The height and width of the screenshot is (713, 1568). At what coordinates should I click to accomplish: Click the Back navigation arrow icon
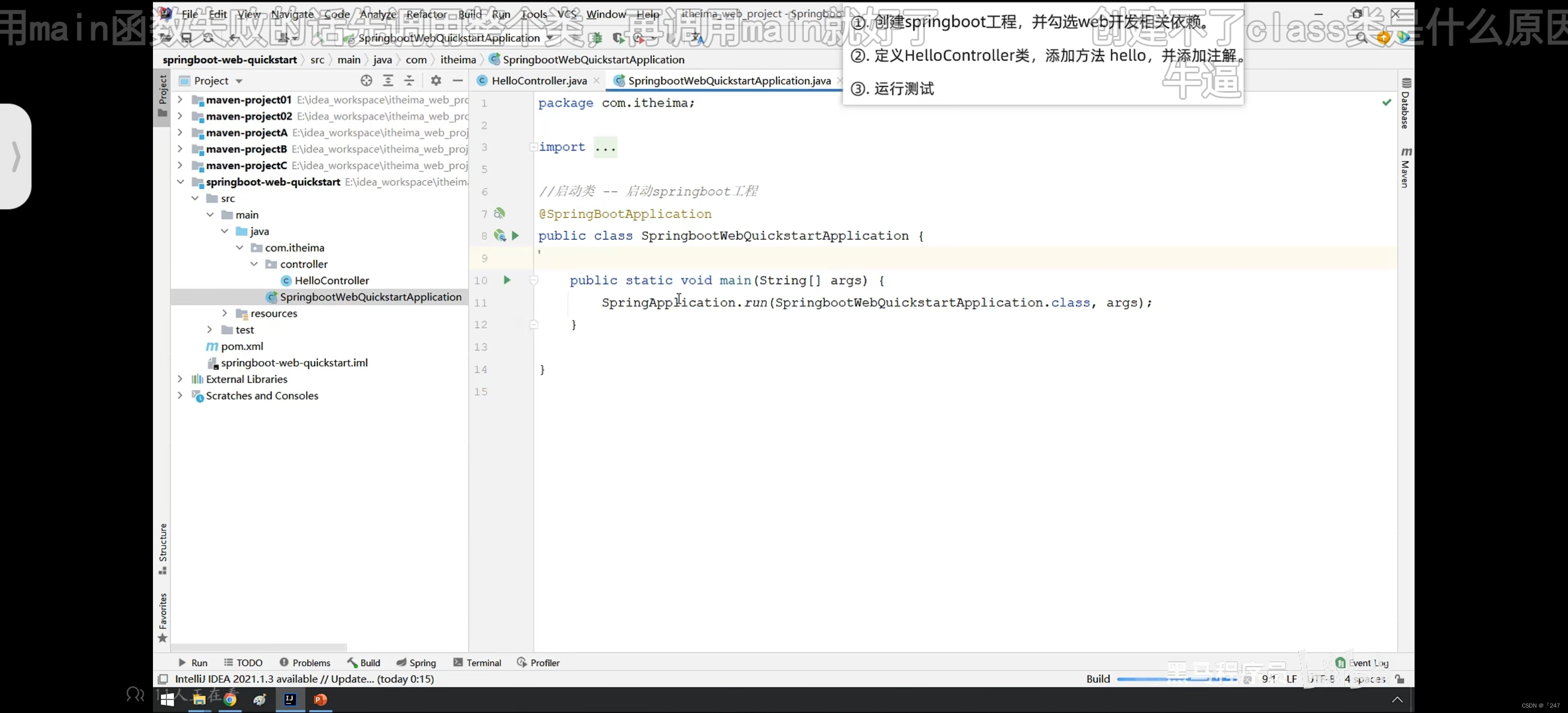pyautogui.click(x=234, y=38)
